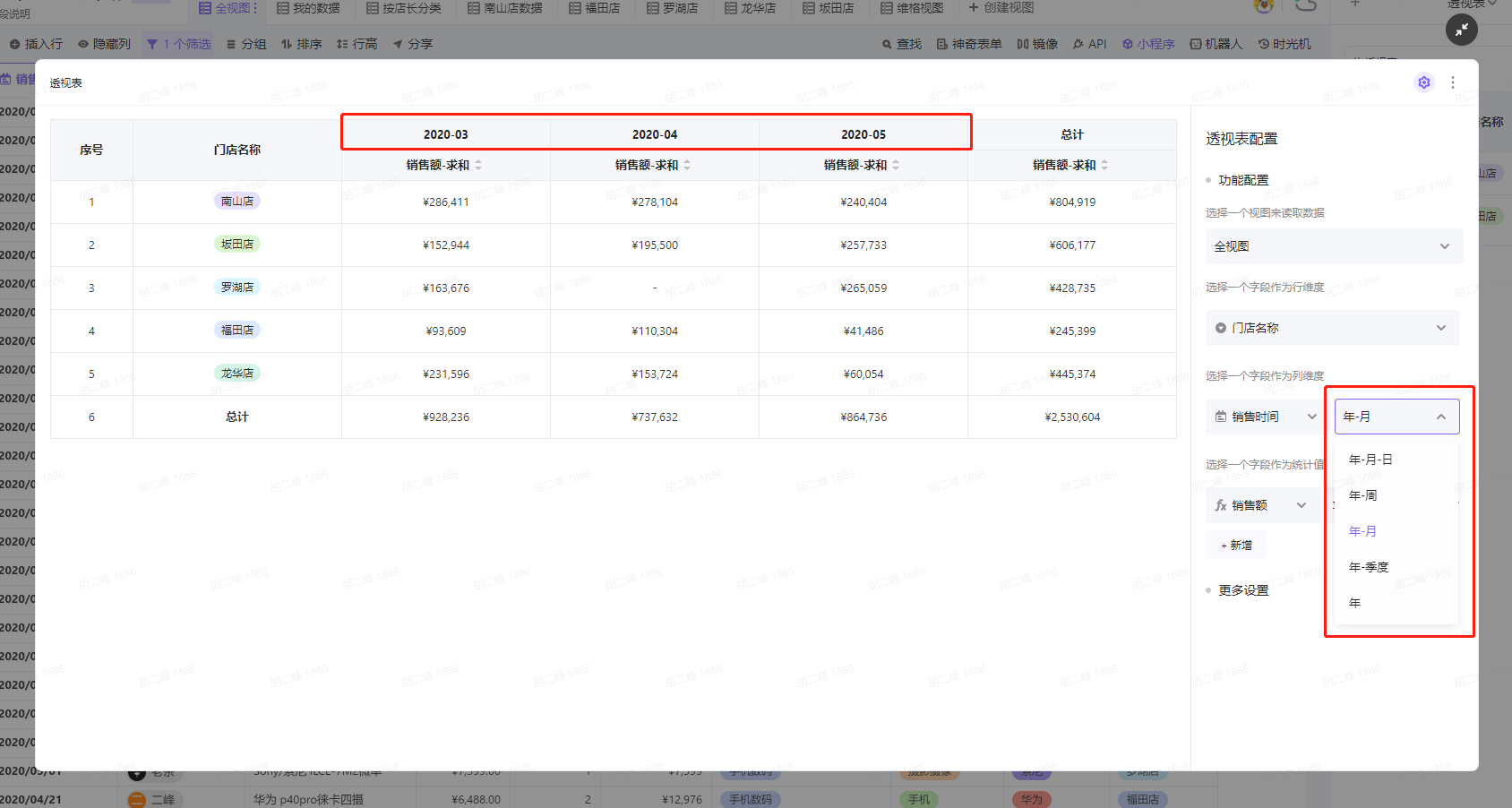Open the 时光机 history tool
Image resolution: width=1512 pixels, height=808 pixels.
1284,44
